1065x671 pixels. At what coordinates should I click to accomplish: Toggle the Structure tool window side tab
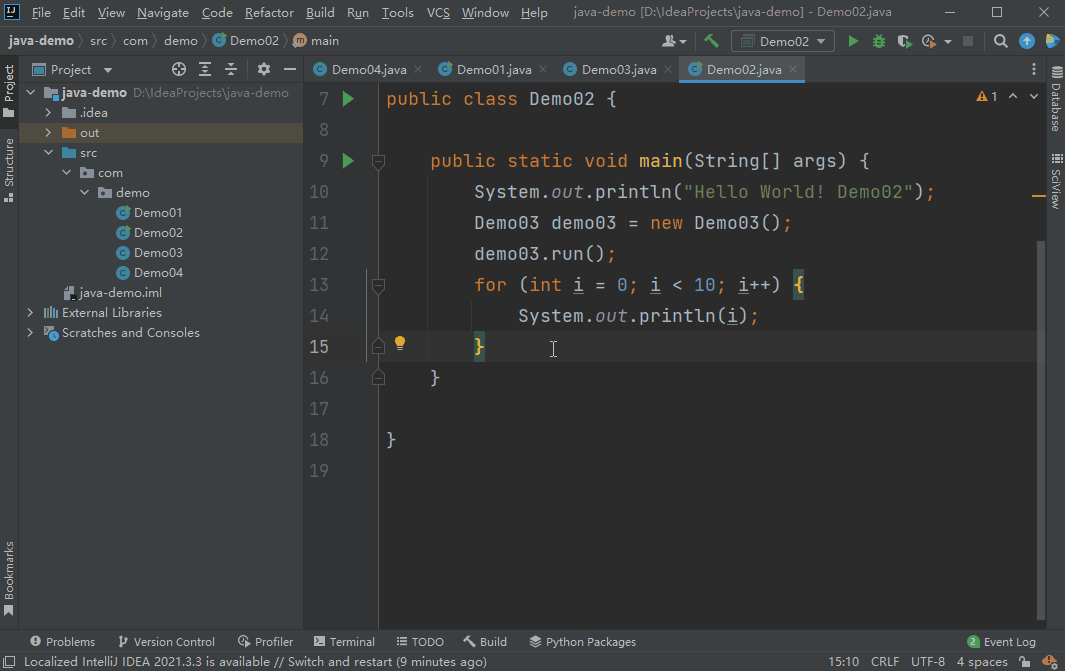[9, 170]
